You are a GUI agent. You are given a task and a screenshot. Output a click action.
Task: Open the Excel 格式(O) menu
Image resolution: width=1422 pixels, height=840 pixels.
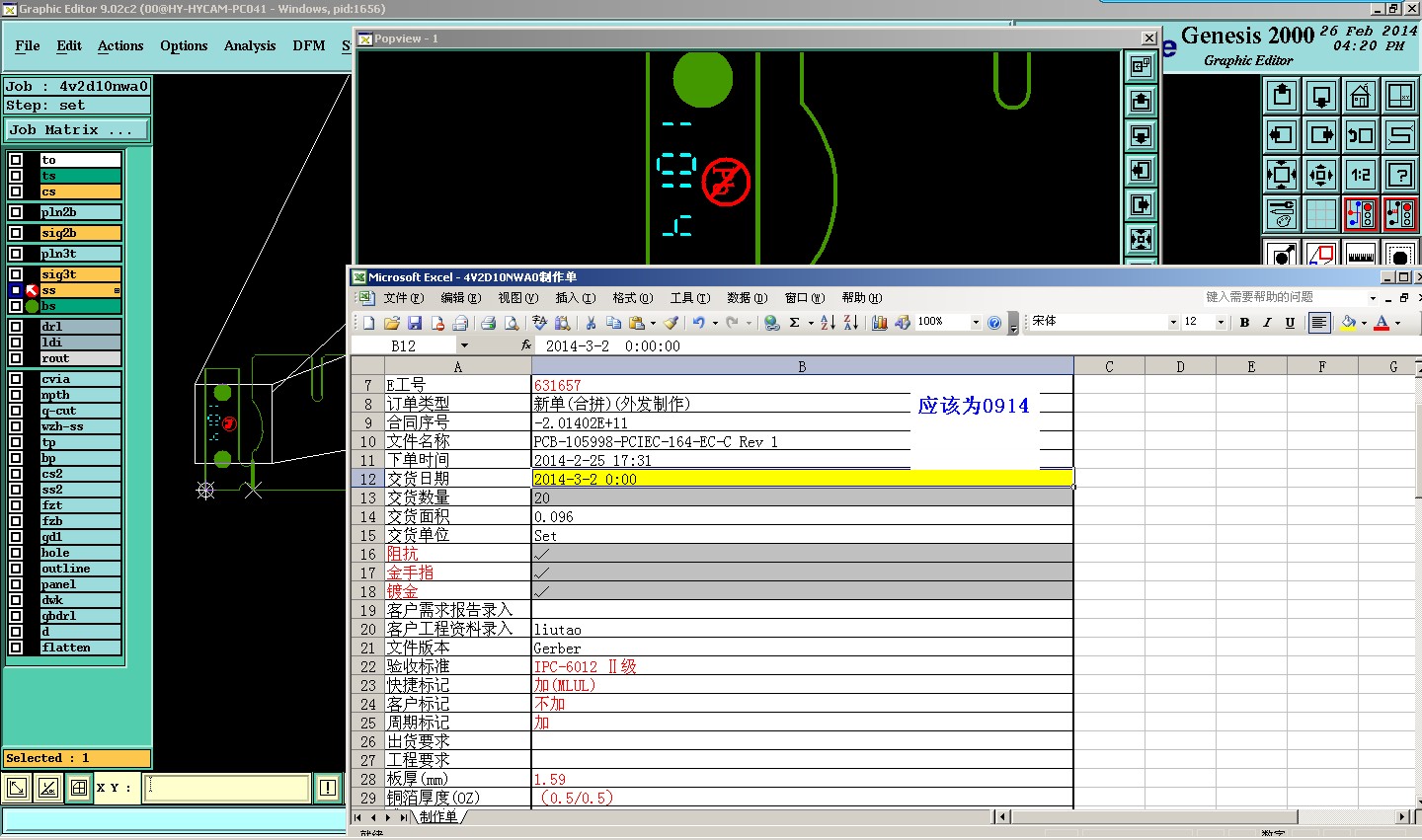click(x=632, y=298)
